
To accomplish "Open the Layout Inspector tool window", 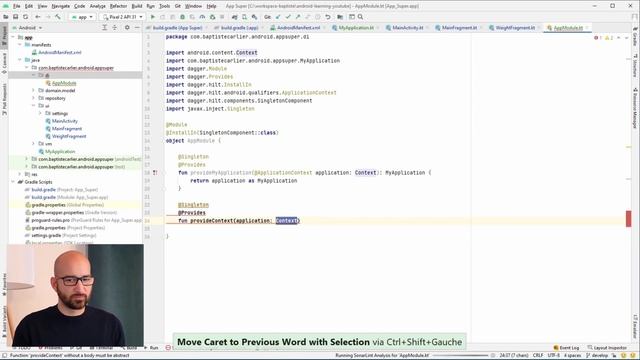I will click(x=607, y=348).
